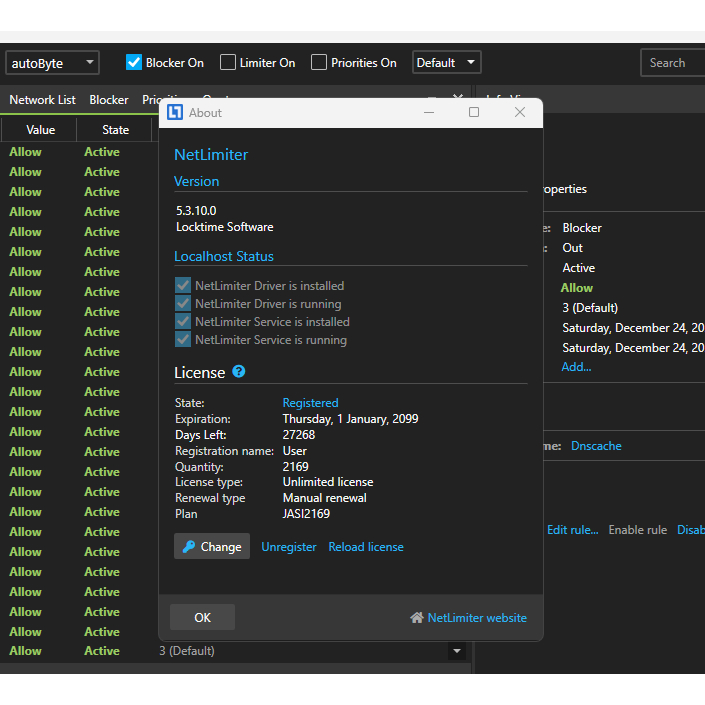Click the NetLimiter logo in About title bar
Viewport: 705px width, 705px height.
point(175,113)
